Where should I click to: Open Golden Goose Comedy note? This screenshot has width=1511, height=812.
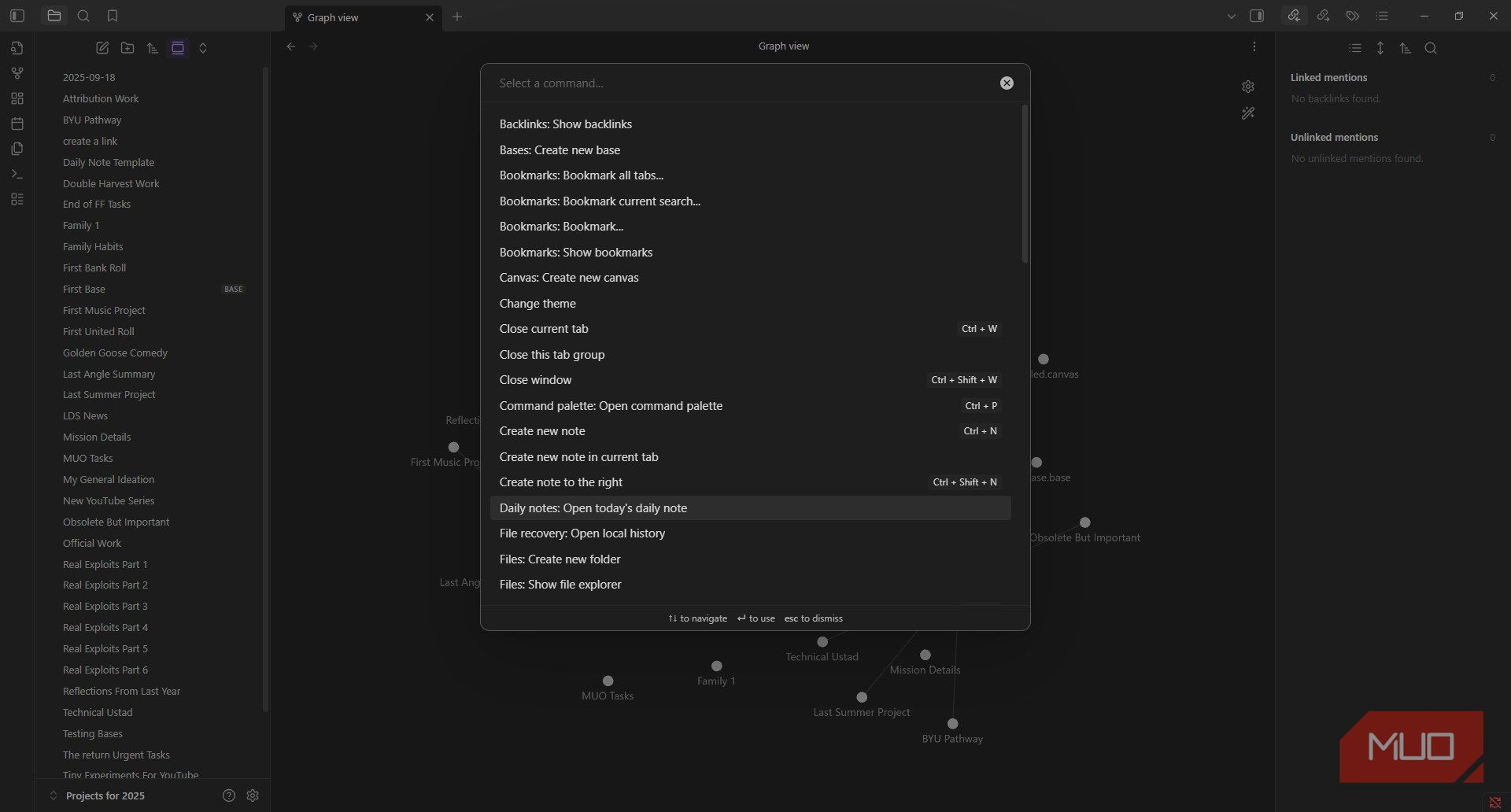coord(153,352)
